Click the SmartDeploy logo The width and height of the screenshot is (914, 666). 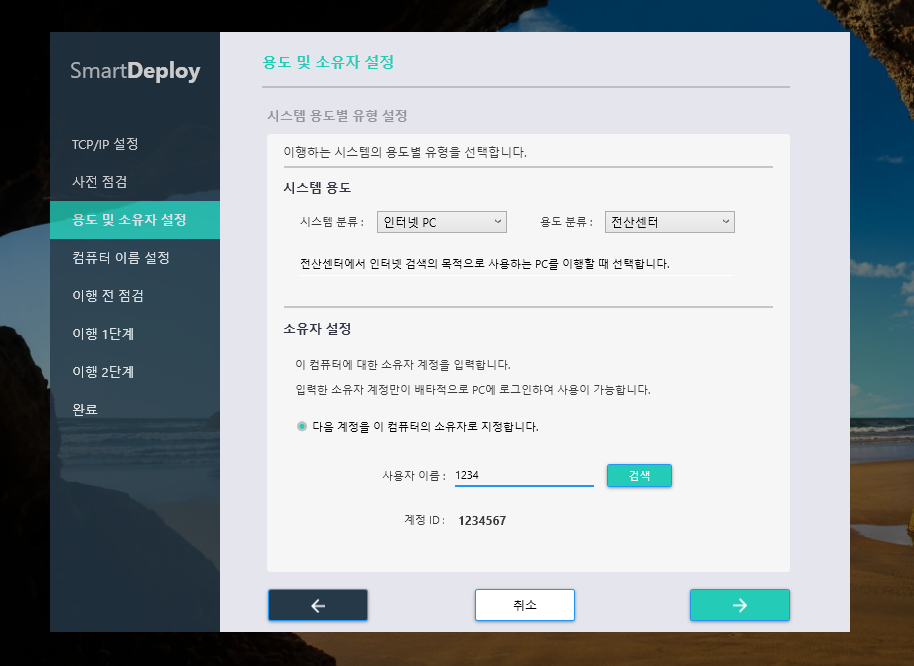pos(135,71)
